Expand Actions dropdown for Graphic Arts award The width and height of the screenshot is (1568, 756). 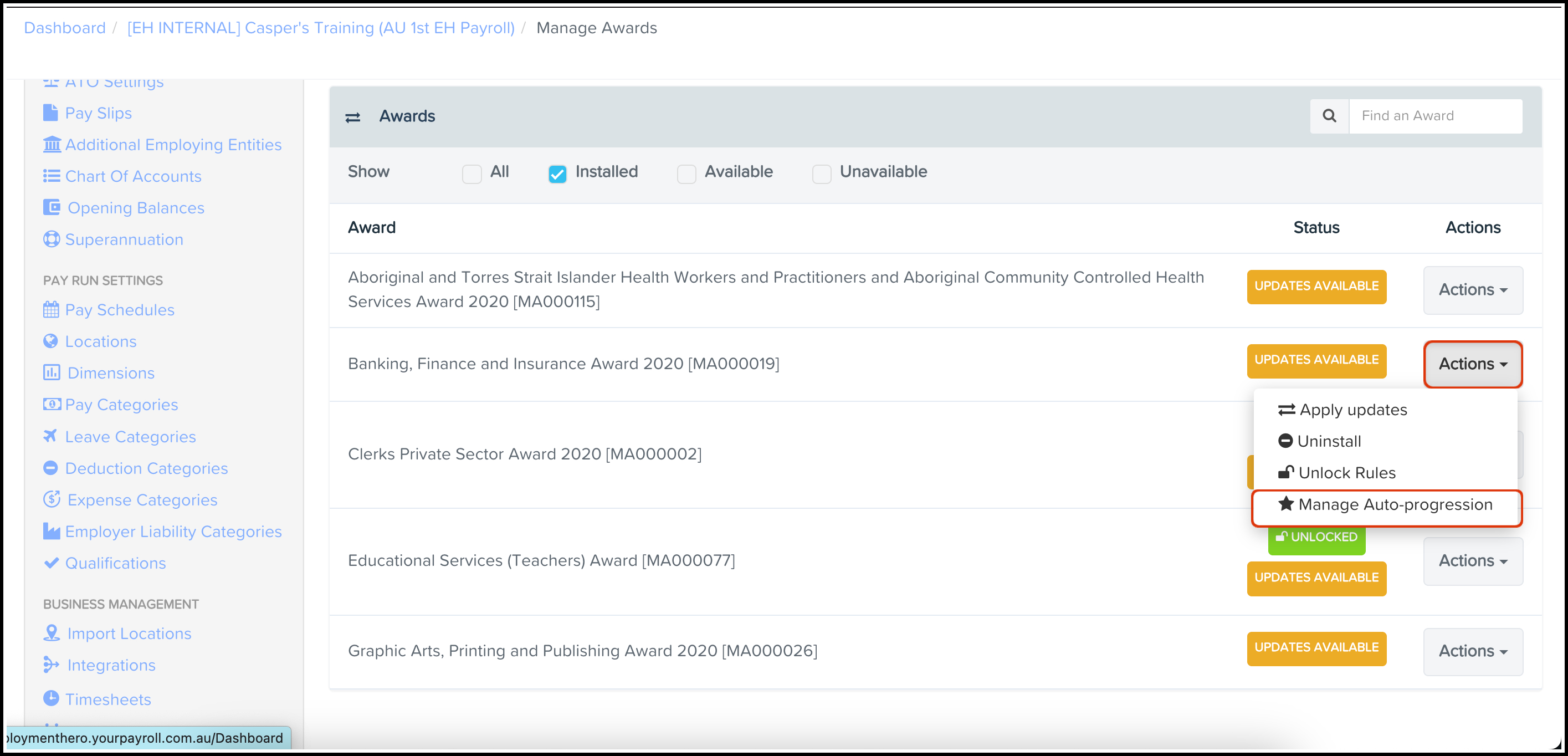1473,651
